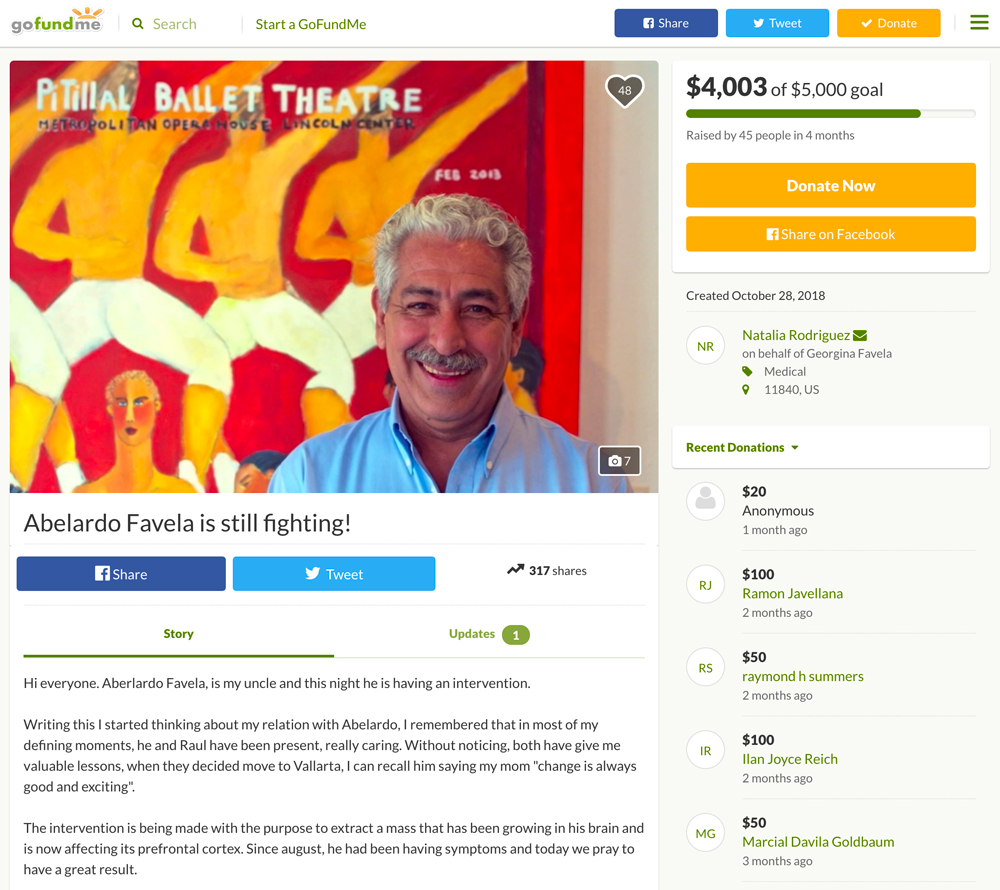Click the header Tweet button
1000x890 pixels.
pyautogui.click(x=777, y=23)
